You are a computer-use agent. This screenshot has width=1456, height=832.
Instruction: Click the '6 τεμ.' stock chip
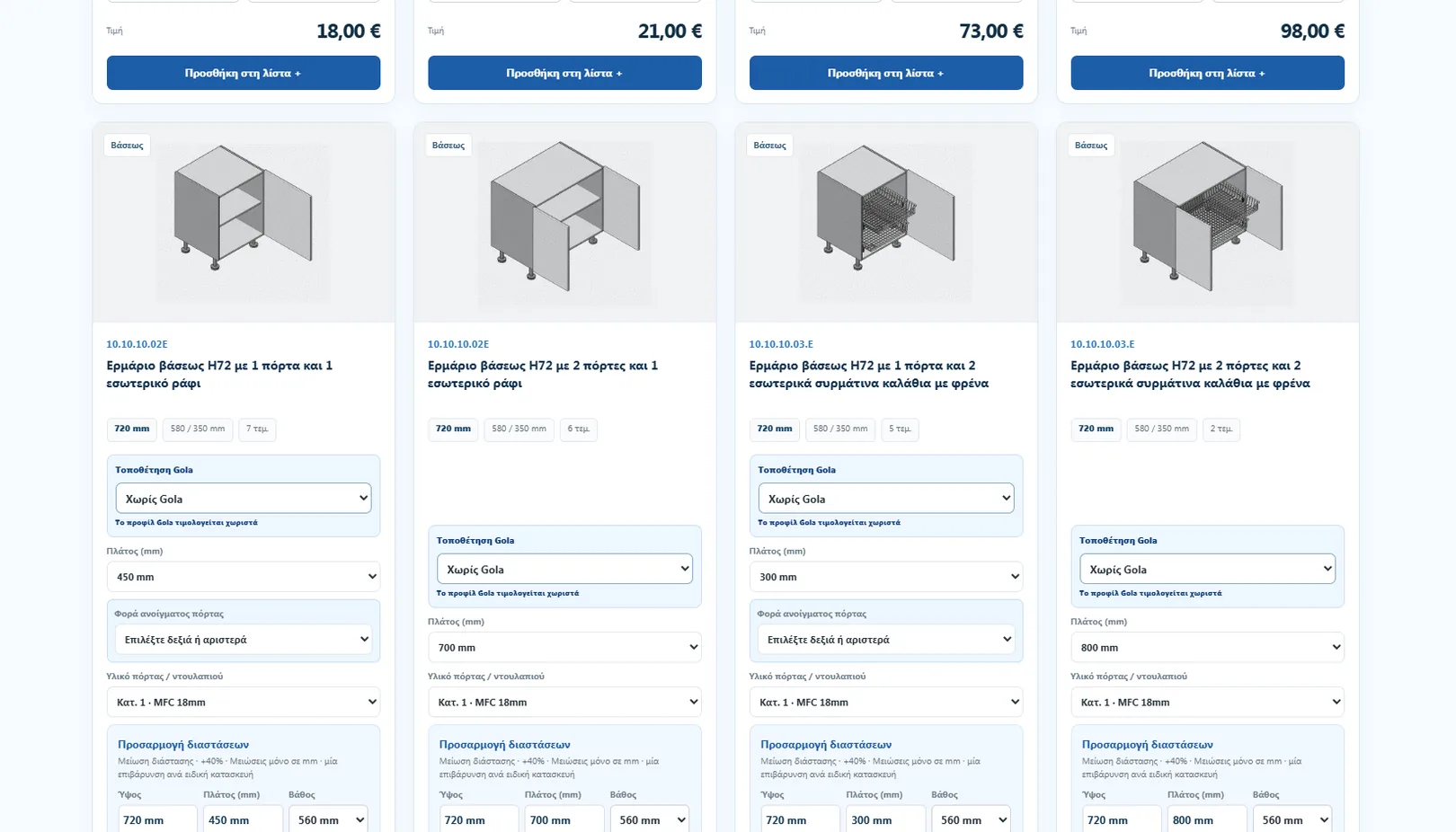click(579, 429)
